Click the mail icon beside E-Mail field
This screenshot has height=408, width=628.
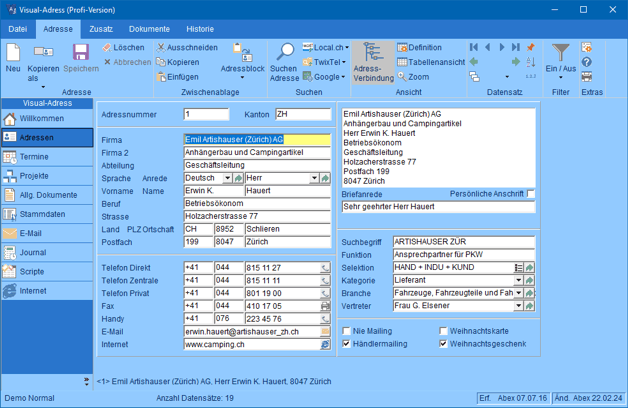click(x=325, y=332)
